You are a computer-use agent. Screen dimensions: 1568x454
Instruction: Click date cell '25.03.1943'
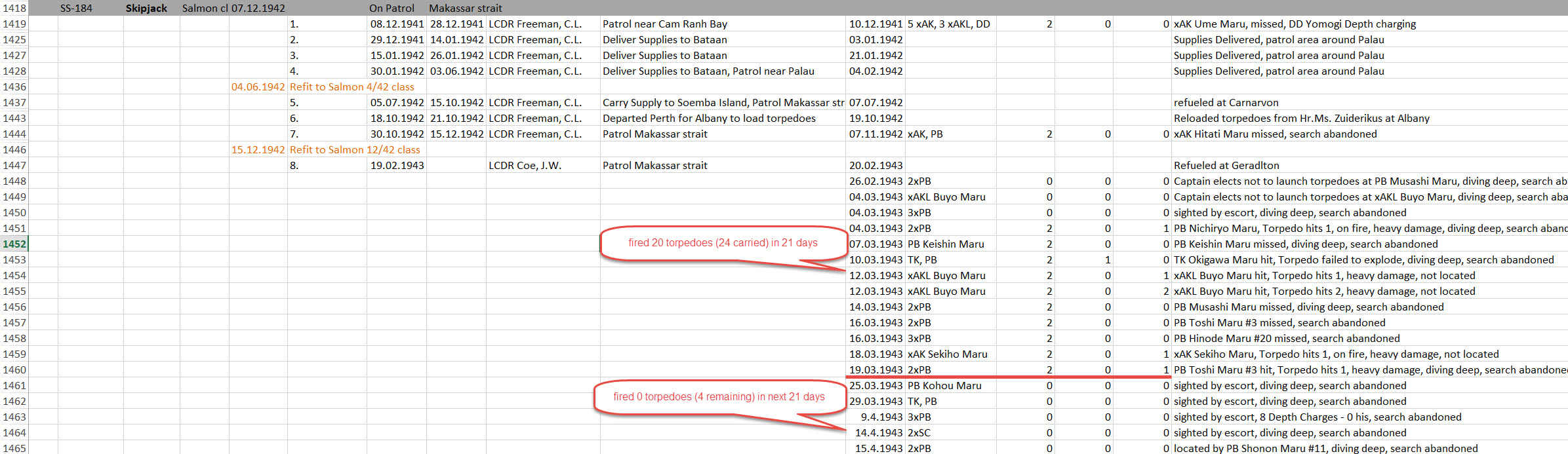point(876,385)
